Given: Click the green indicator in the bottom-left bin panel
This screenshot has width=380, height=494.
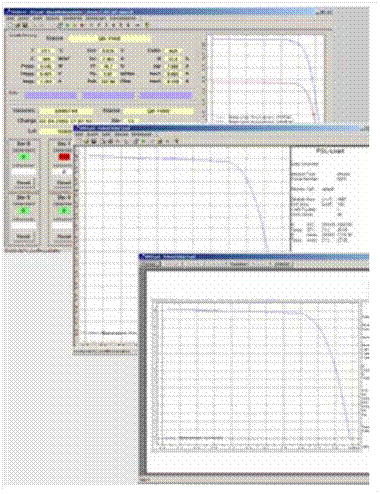Looking at the screenshot, I should 24,210.
